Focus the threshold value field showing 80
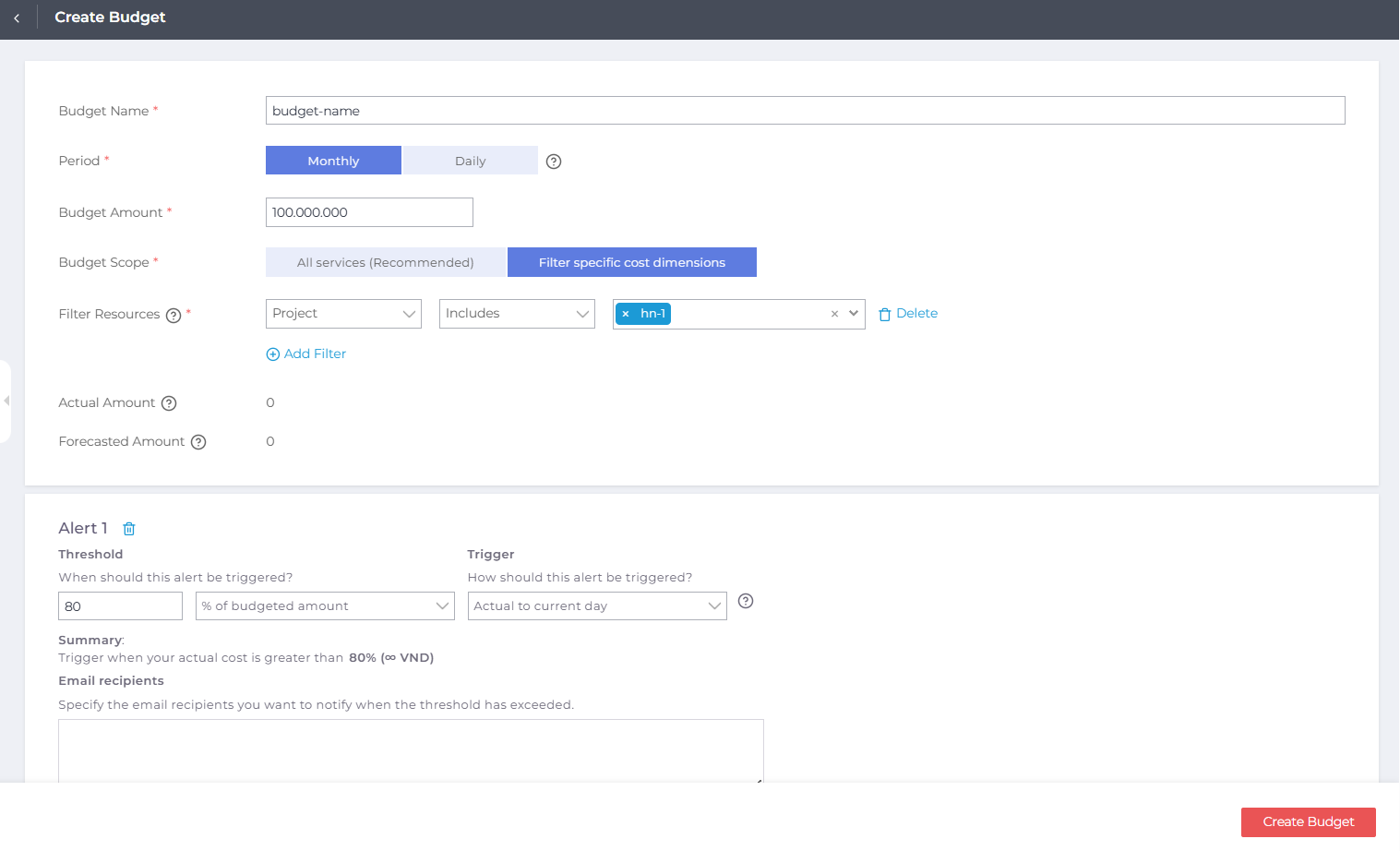The height and width of the screenshot is (851, 1400). click(120, 606)
